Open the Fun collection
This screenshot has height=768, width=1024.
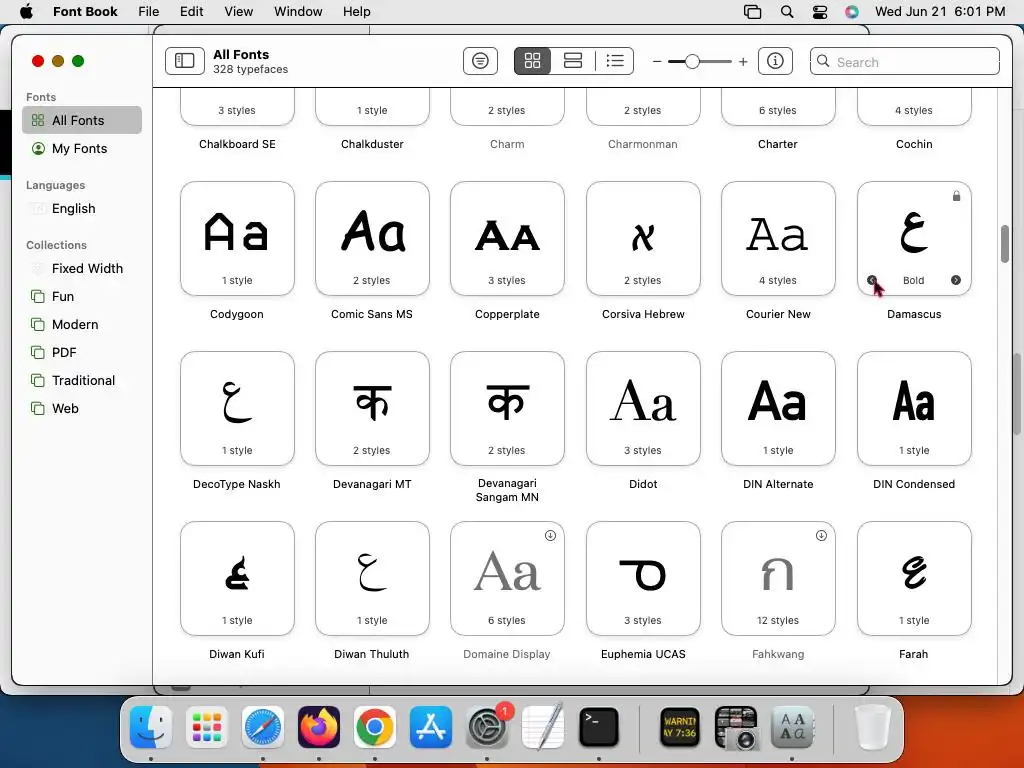(x=82, y=296)
